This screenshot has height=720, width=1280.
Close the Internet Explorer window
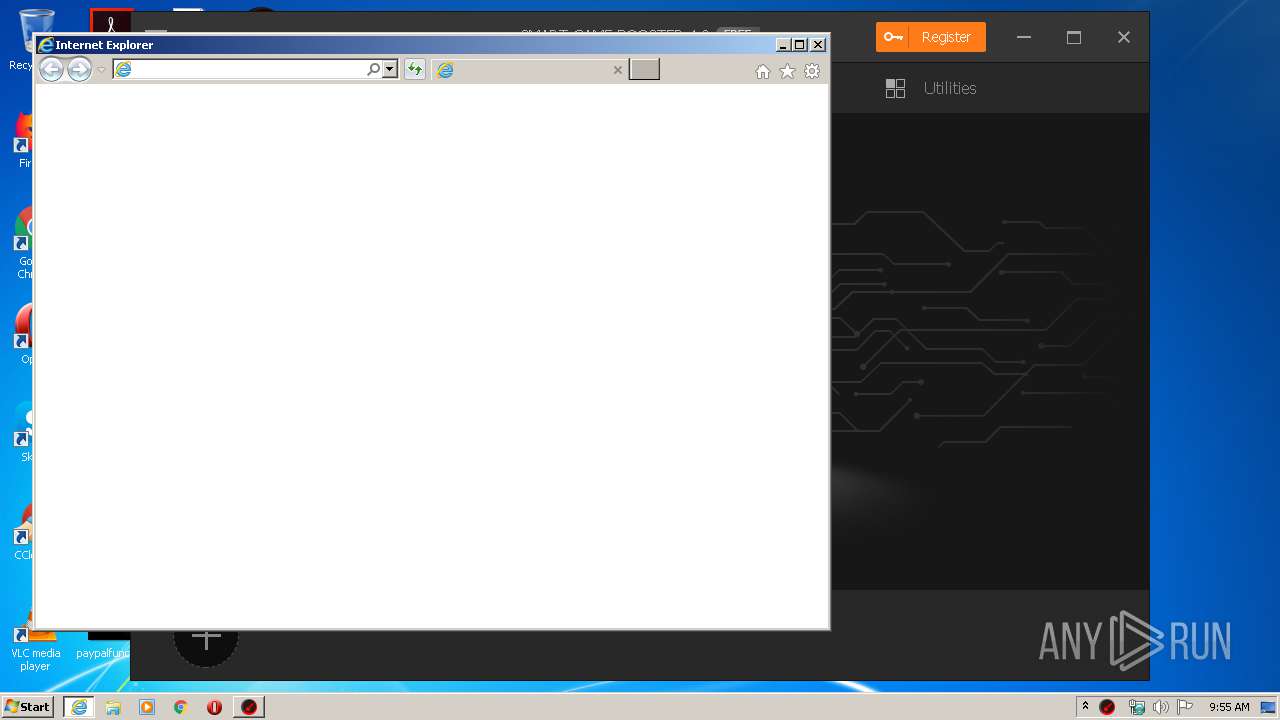pos(818,45)
